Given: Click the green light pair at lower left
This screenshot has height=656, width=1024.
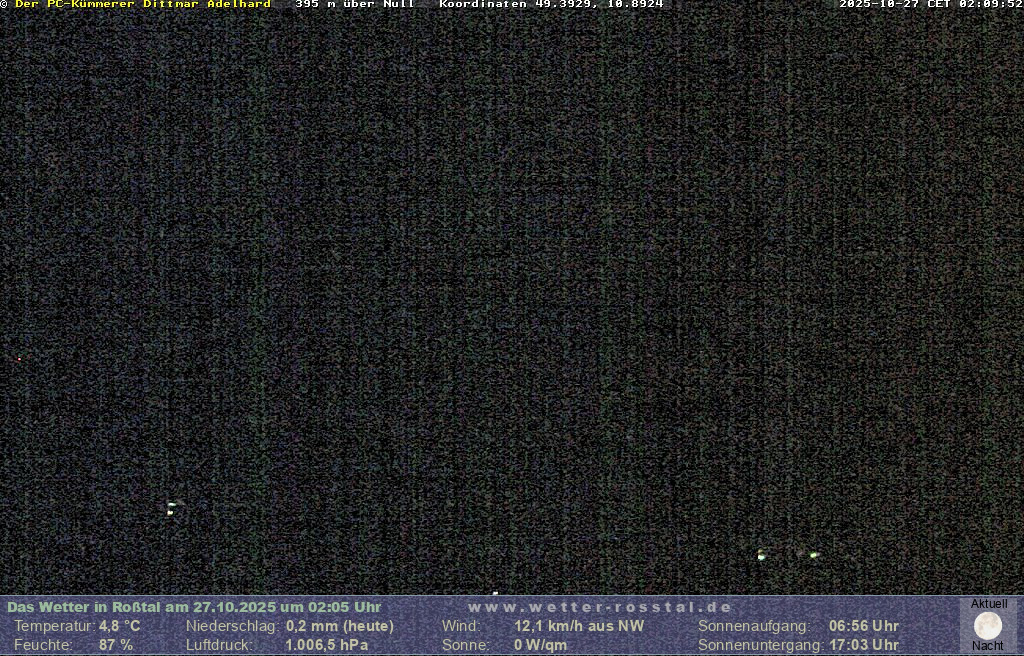Looking at the screenshot, I should pos(171,508).
